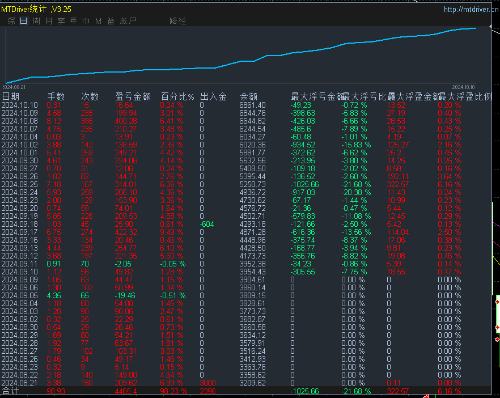
Task: Click the -19.46 loss value on 2024.09.05
Action: tap(125, 296)
